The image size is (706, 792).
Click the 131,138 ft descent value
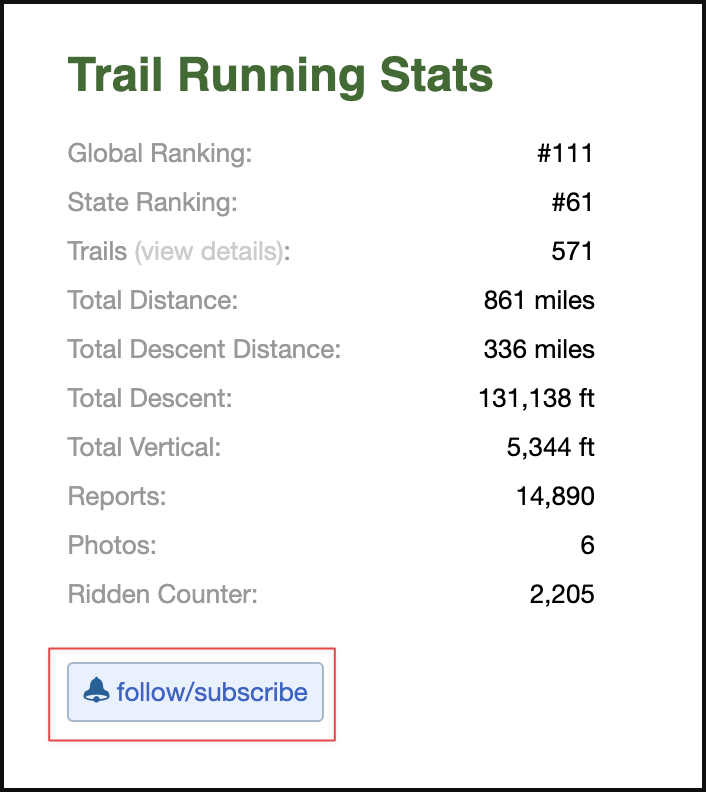[x=536, y=398]
